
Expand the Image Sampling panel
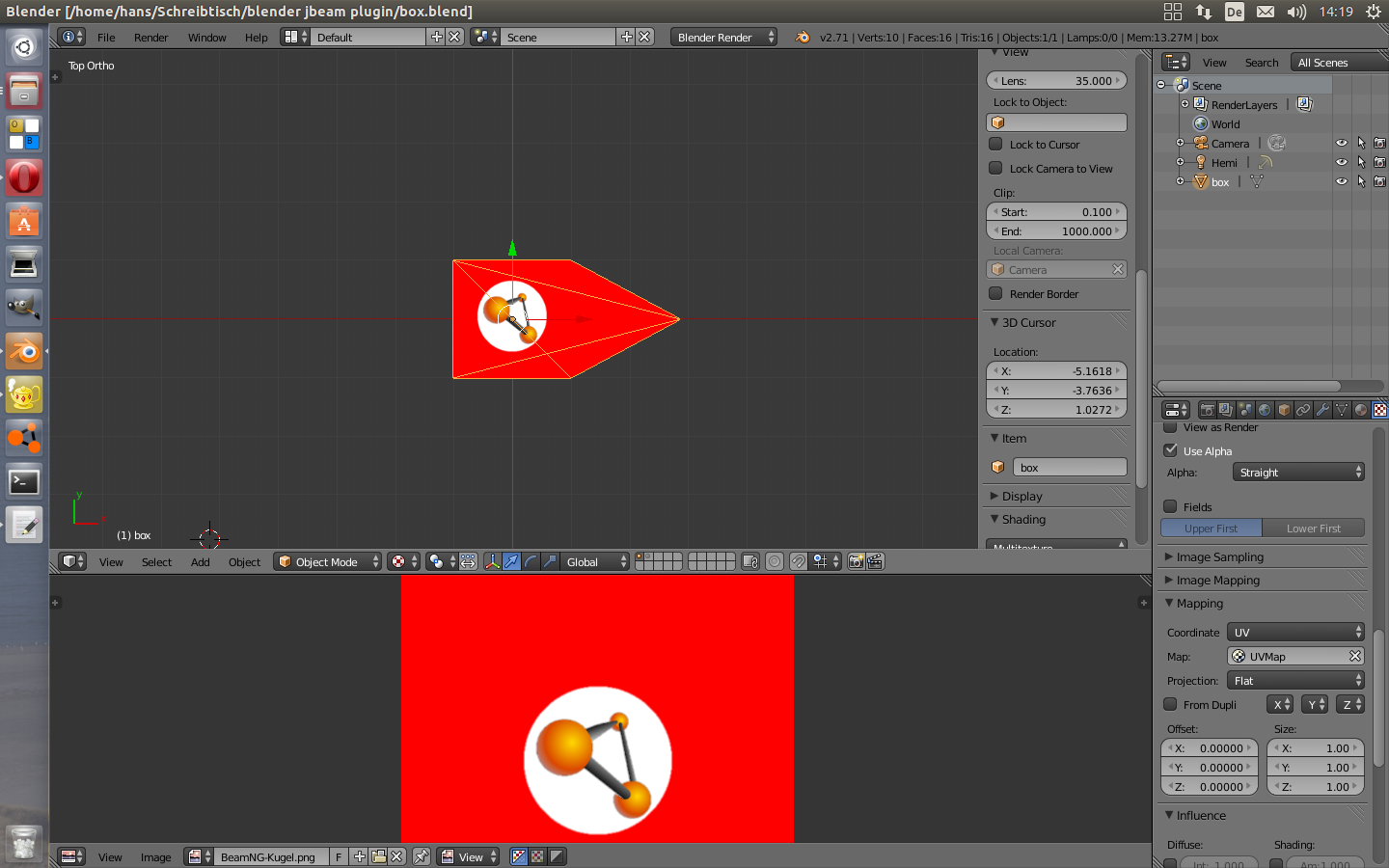click(x=1219, y=556)
